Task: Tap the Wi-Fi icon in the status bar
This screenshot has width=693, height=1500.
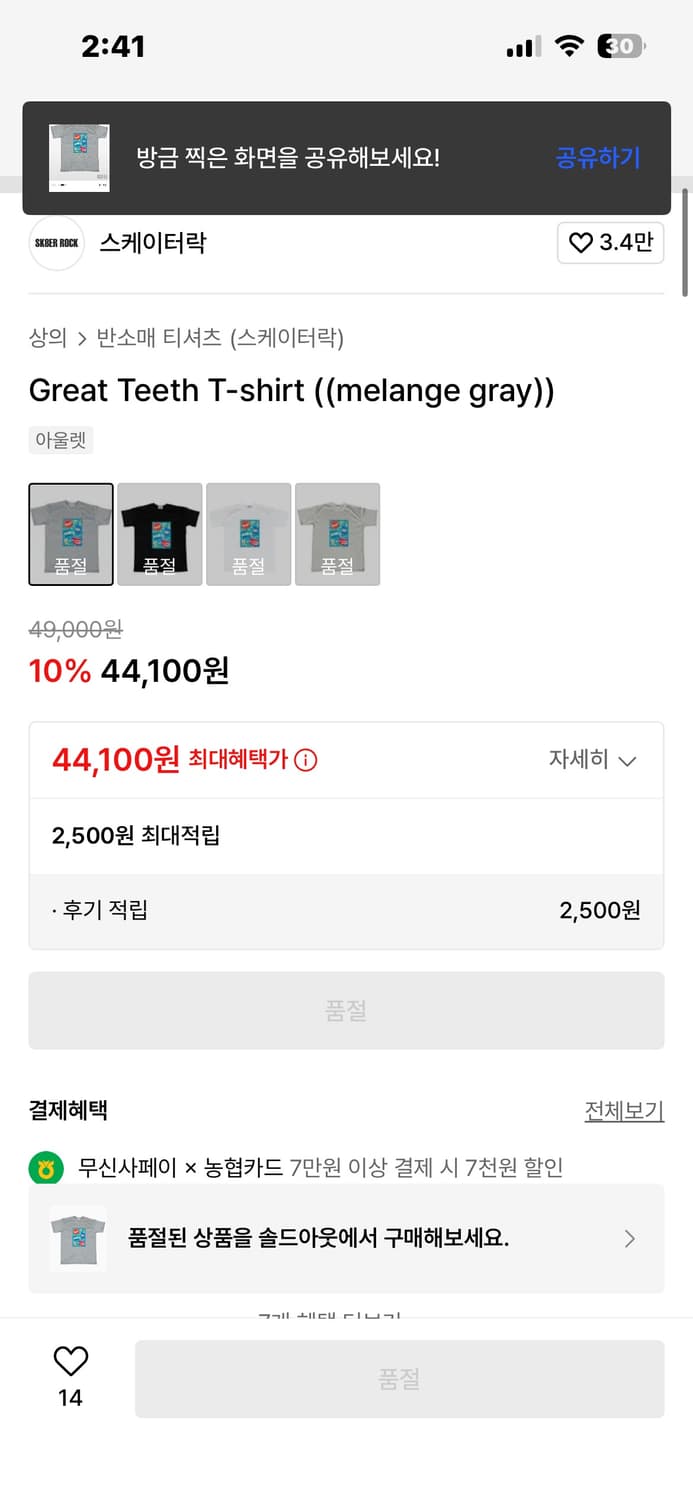Action: (x=570, y=44)
